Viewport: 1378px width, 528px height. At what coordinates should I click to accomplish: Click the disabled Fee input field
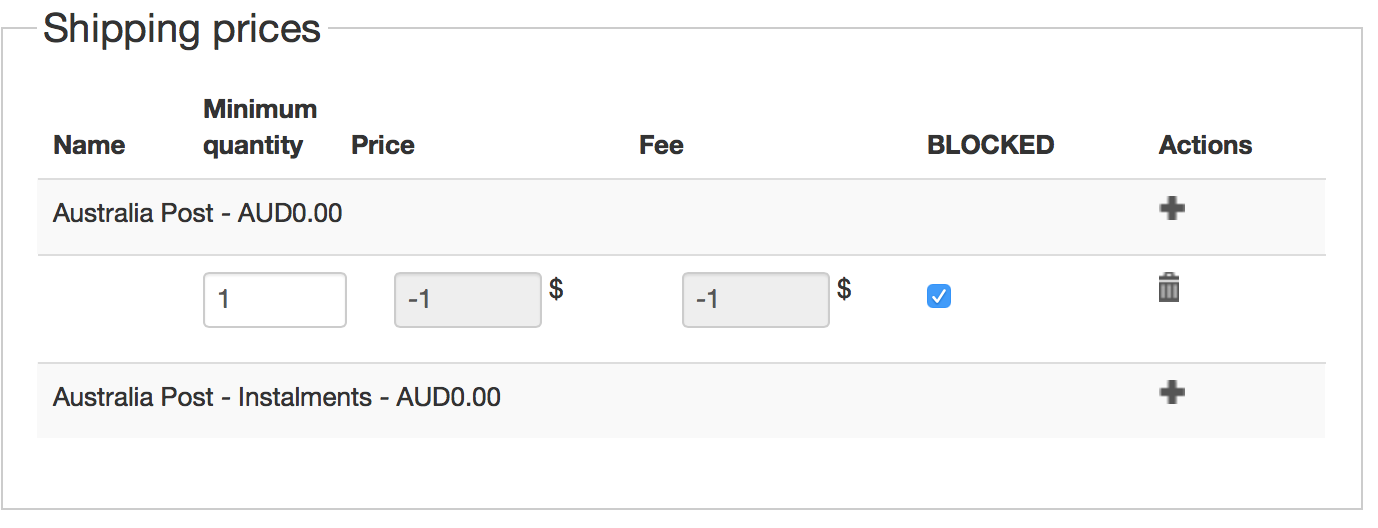(x=755, y=299)
